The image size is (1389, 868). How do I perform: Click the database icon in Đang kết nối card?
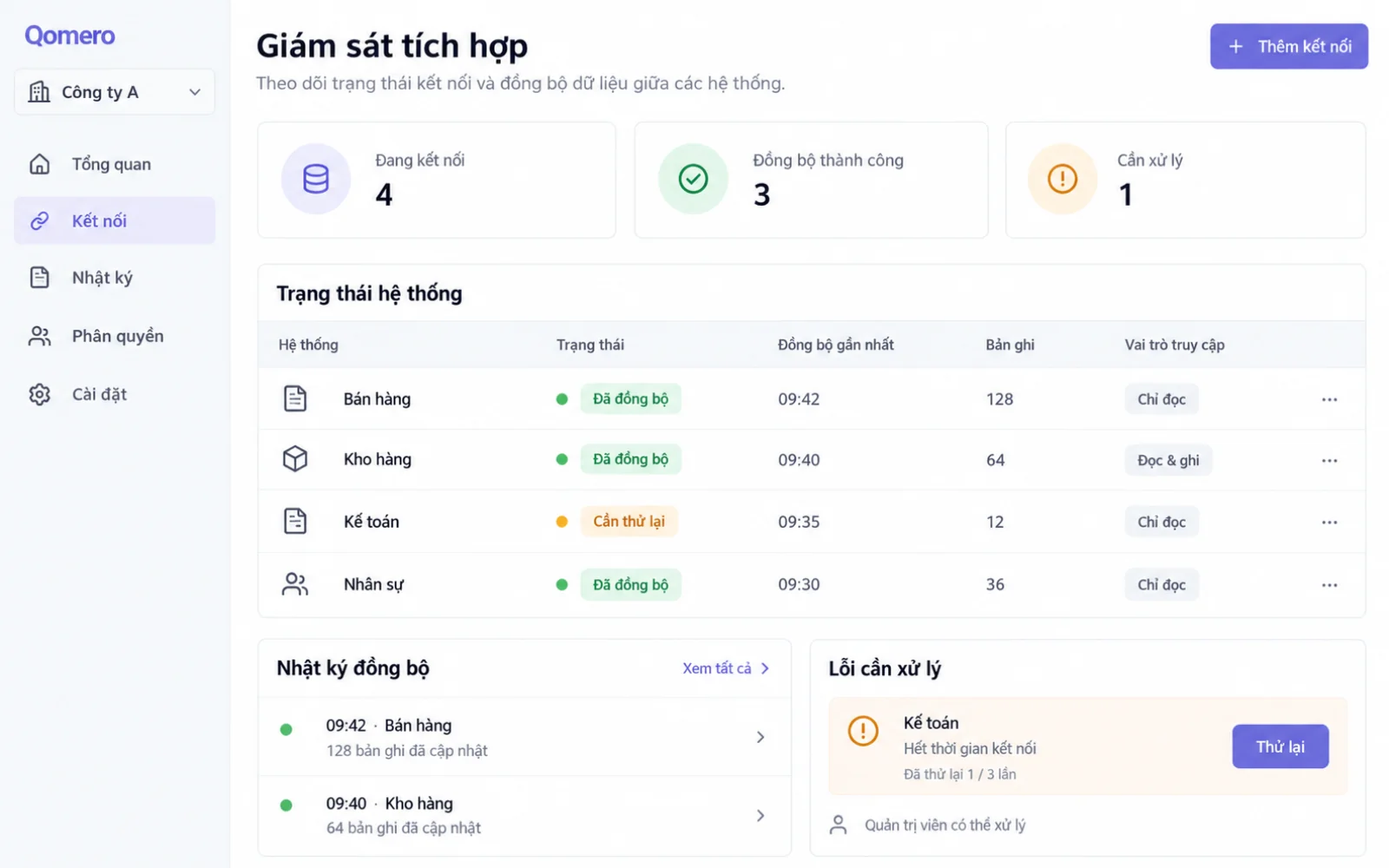[x=316, y=179]
